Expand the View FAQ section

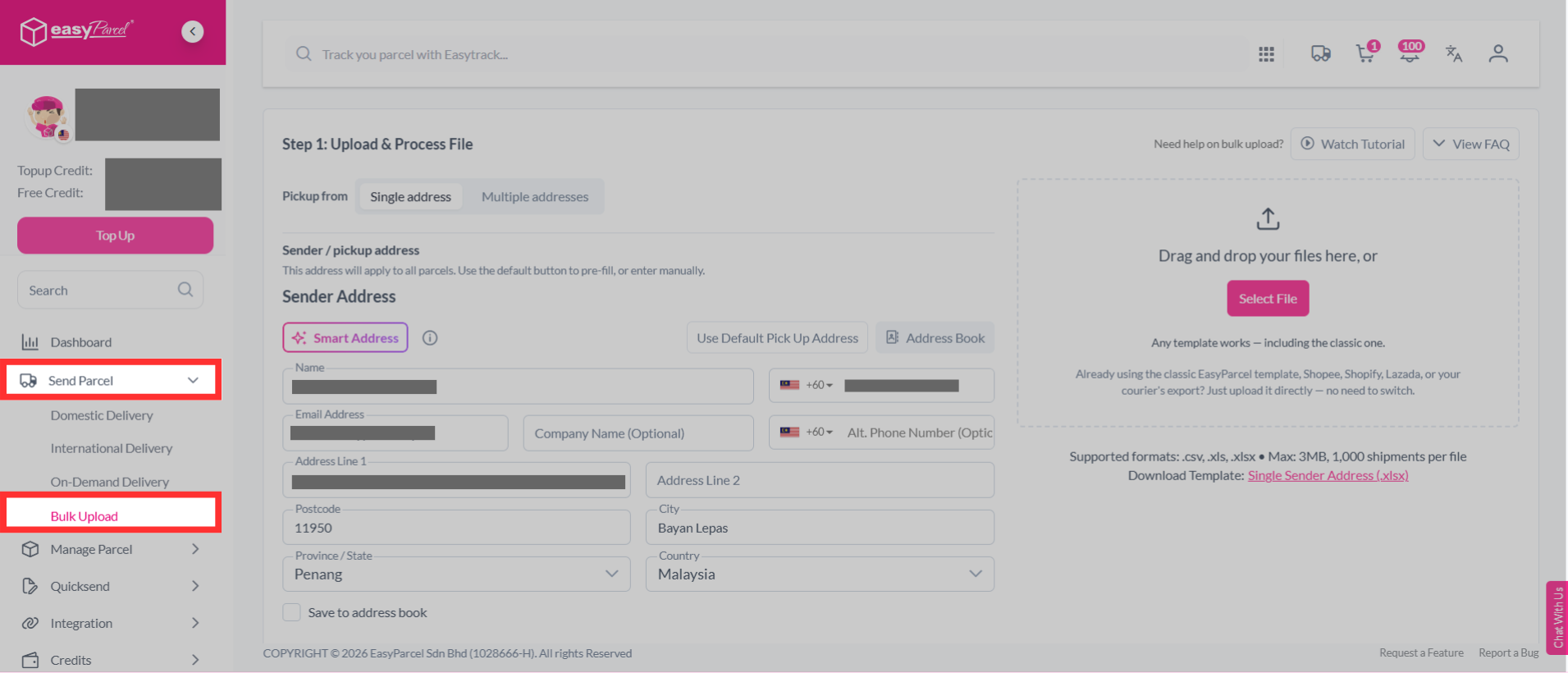[x=1471, y=144]
